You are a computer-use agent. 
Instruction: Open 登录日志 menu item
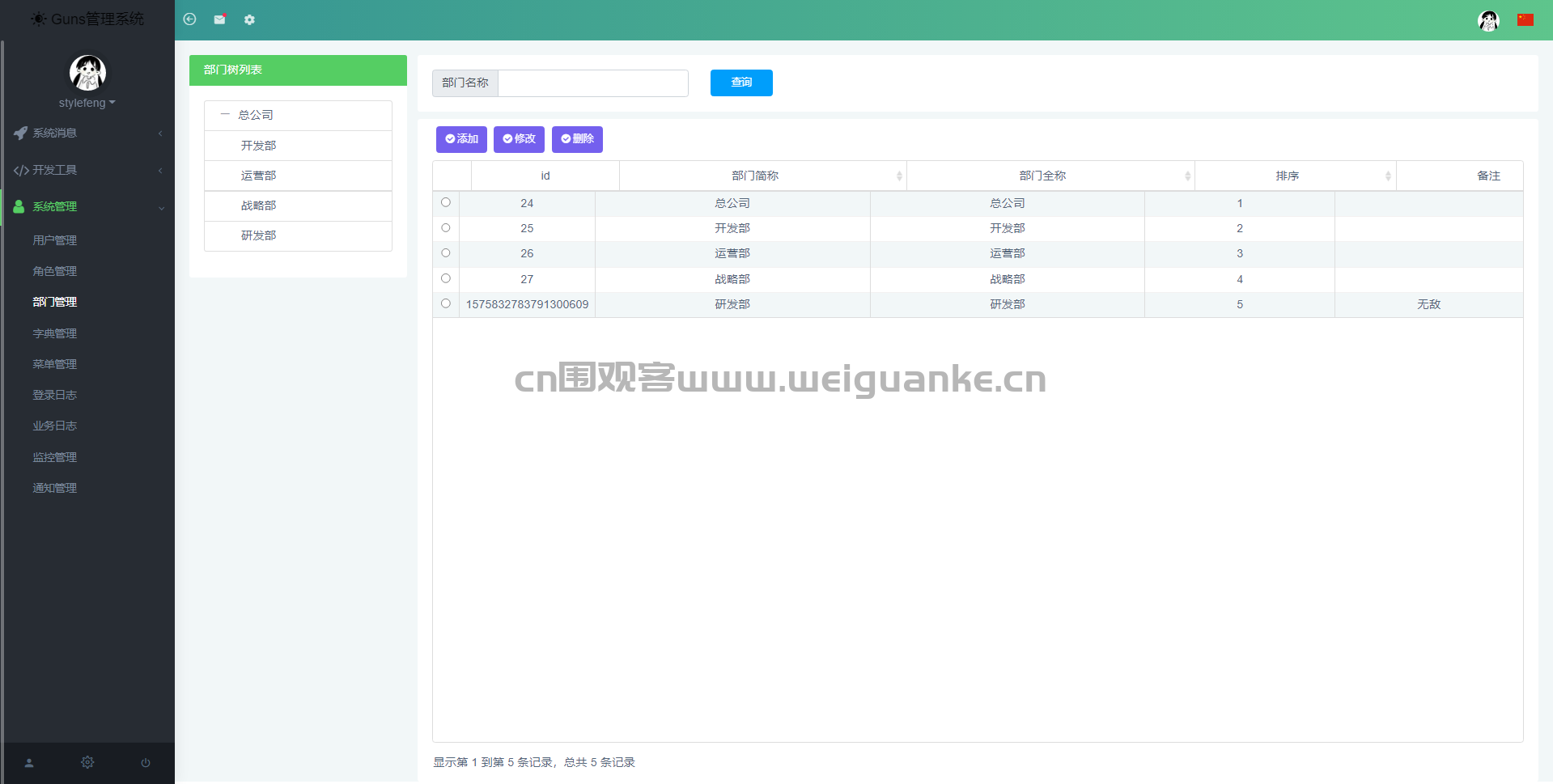point(55,395)
